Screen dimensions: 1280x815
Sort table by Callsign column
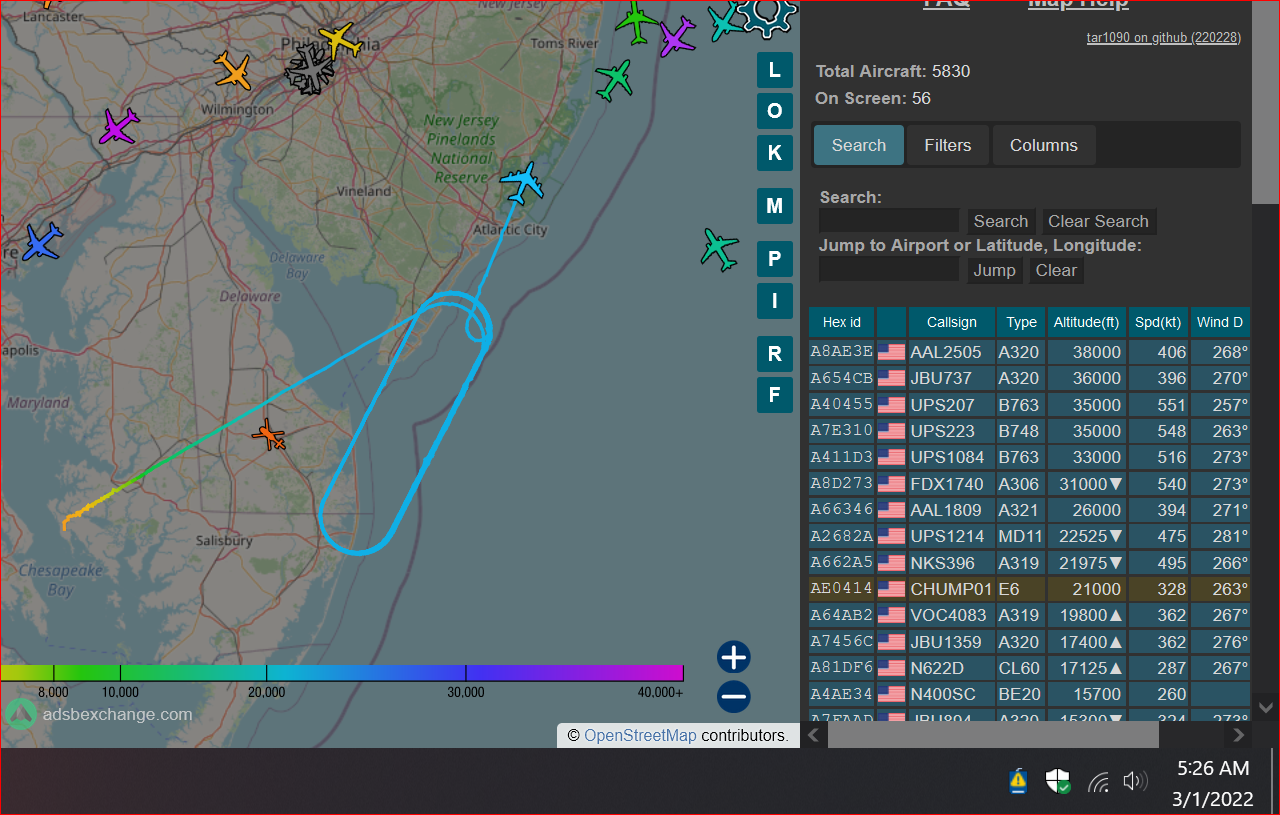tap(952, 322)
